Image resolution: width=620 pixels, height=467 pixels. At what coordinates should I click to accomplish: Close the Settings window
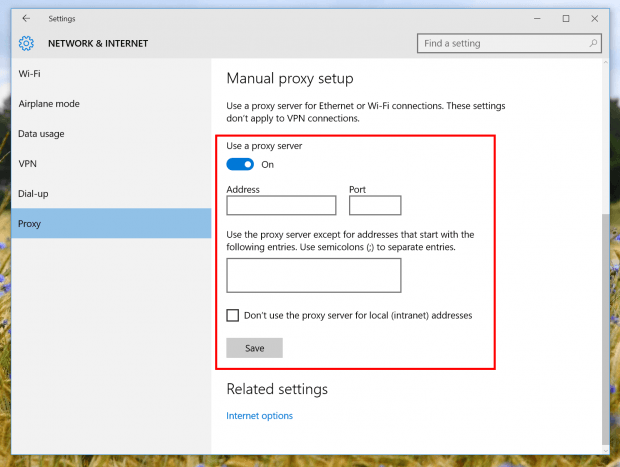tap(594, 18)
